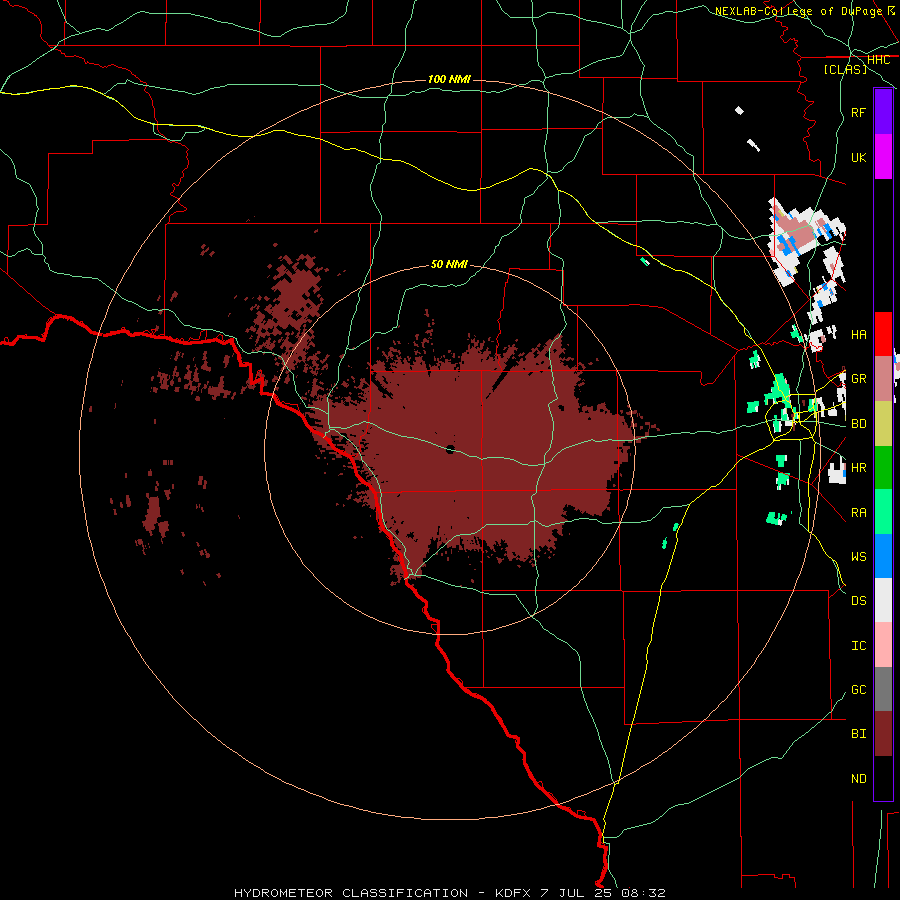Click the GR legend label

858,379
